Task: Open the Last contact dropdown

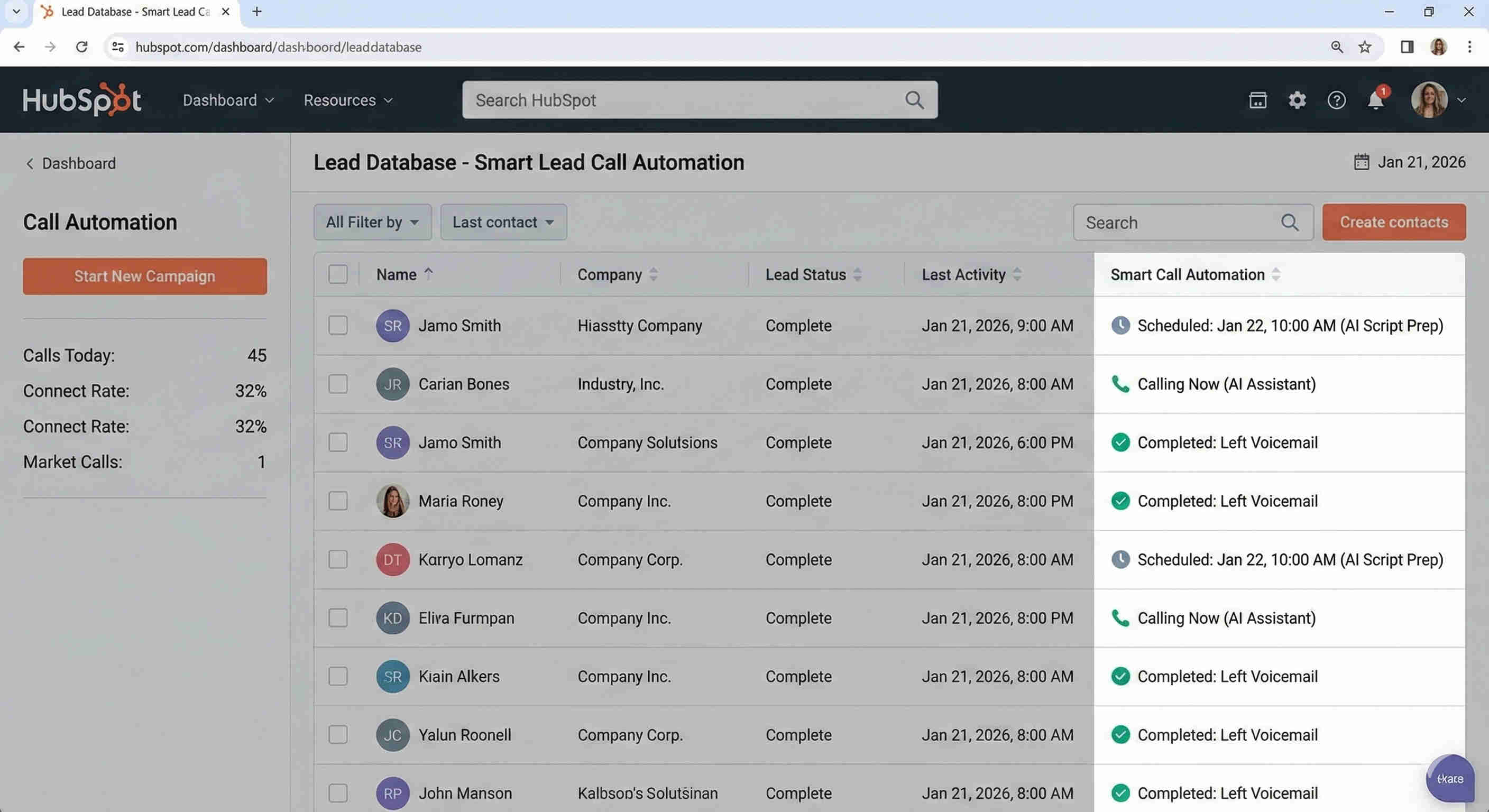Action: click(x=503, y=222)
